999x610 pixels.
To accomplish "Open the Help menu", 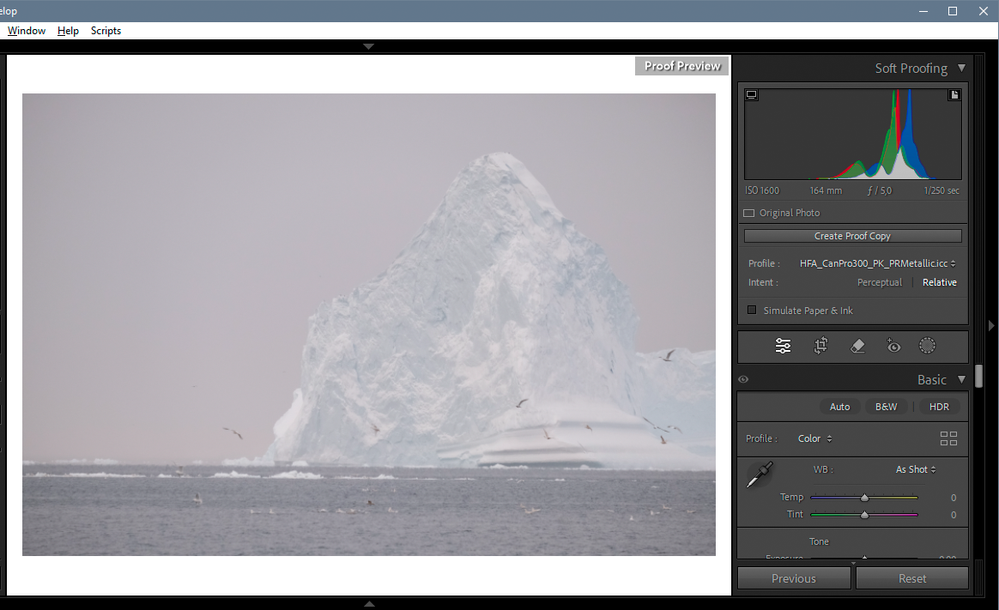I will point(68,31).
